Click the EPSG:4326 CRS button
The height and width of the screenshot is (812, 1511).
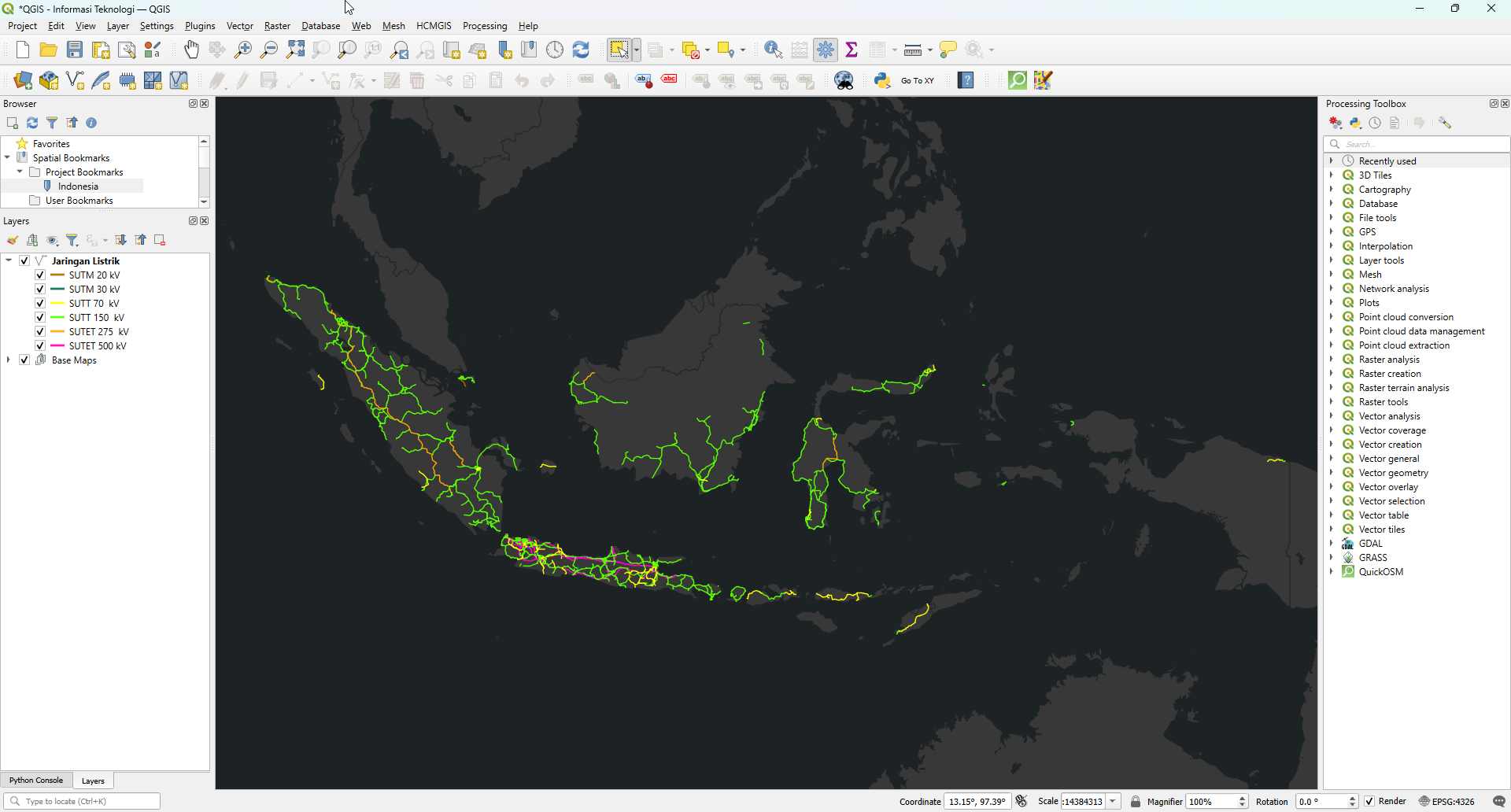tap(1446, 801)
